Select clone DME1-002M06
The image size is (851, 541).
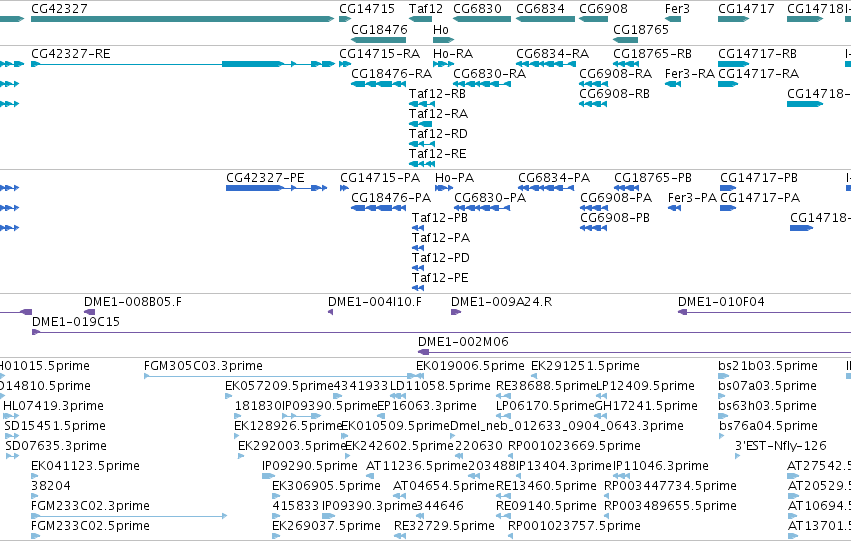click(463, 342)
